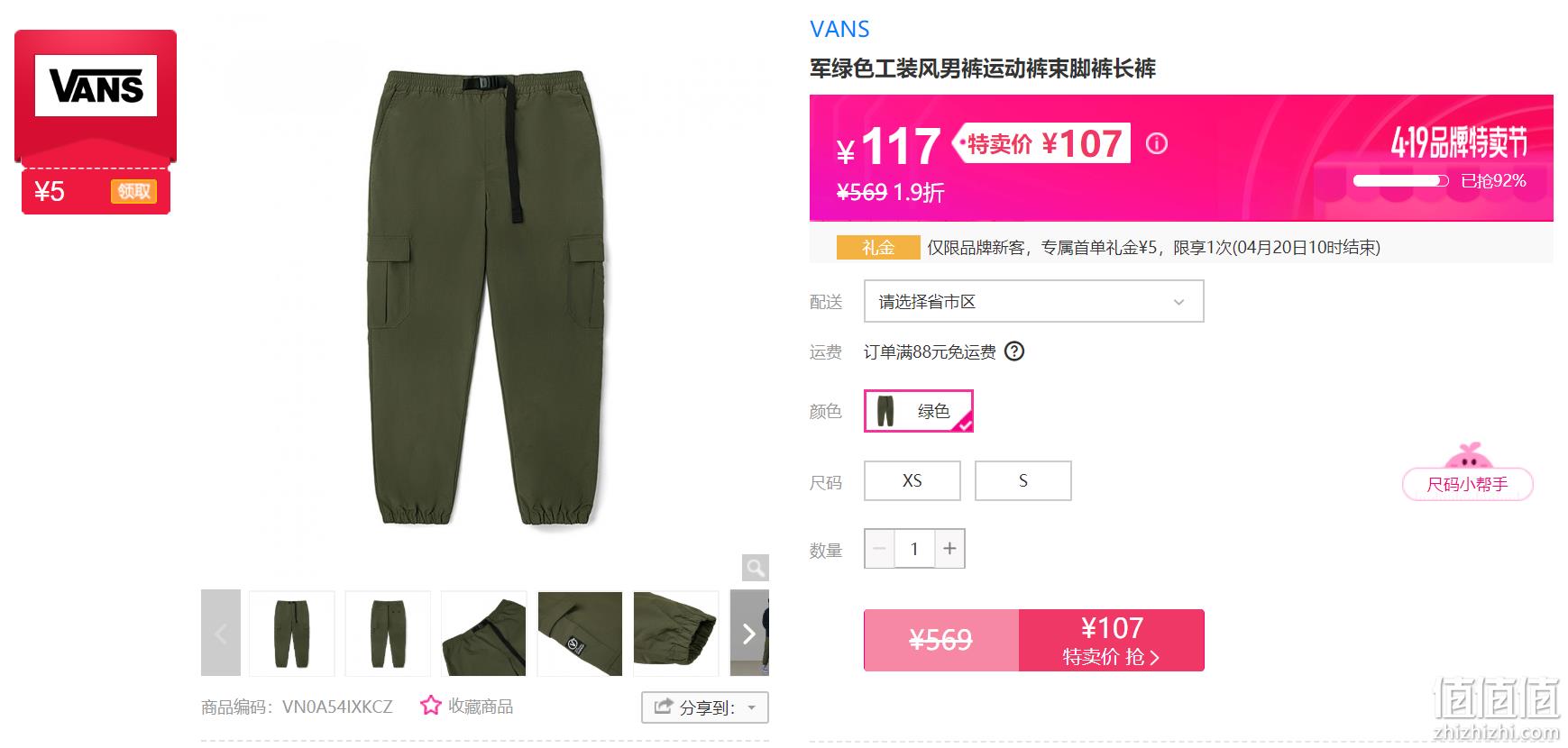1568x748 pixels.
Task: Open the 尺码小帮手 size helper
Action: 1468,484
